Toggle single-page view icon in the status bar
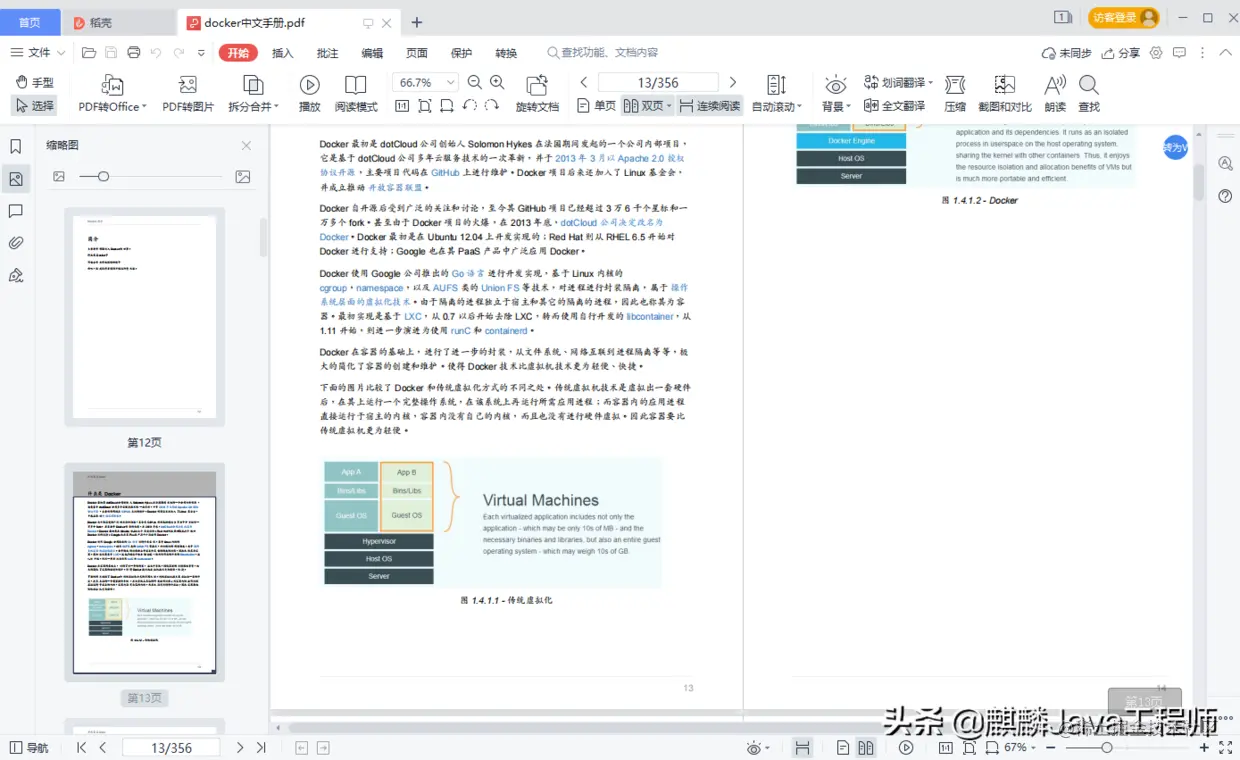The width and height of the screenshot is (1240, 760). pyautogui.click(x=844, y=747)
